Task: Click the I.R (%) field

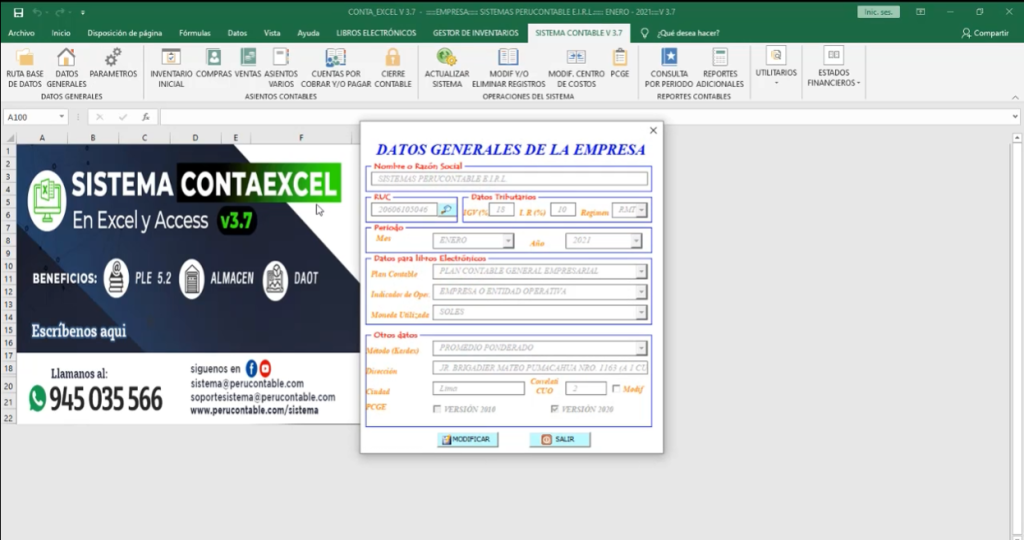Action: click(562, 210)
